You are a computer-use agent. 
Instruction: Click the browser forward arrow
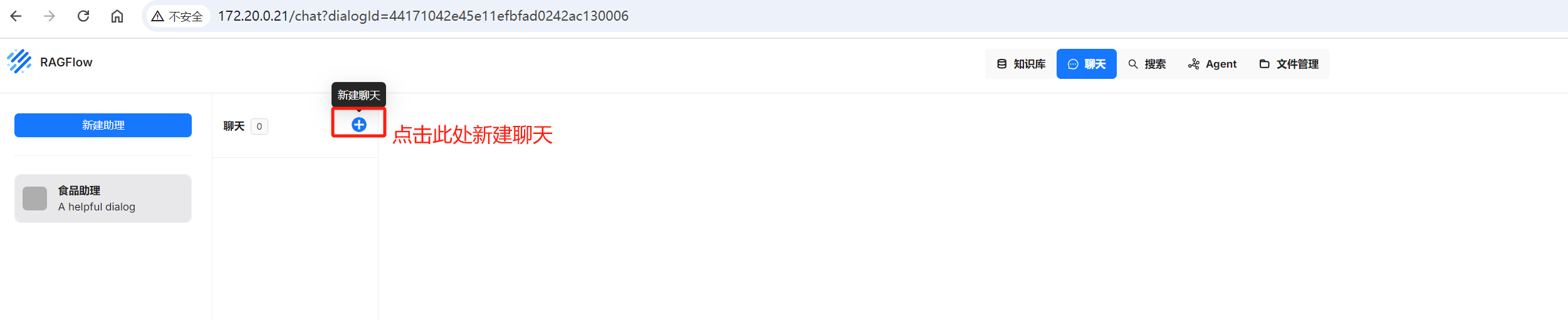click(50, 16)
